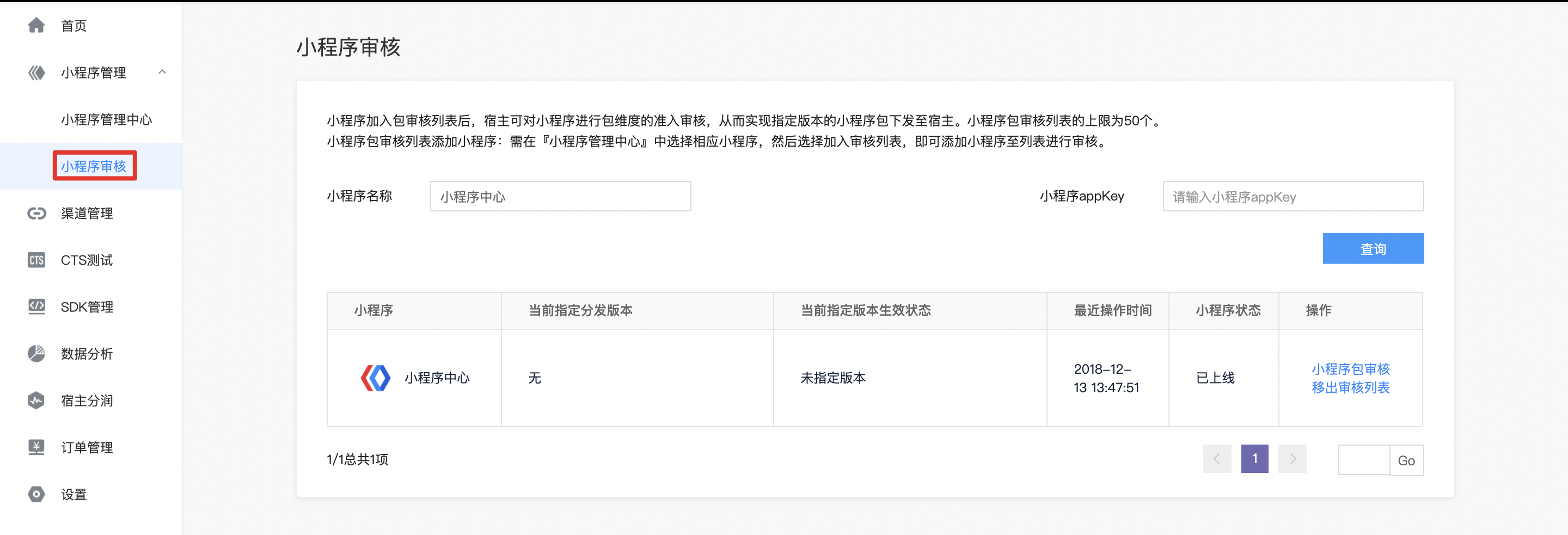Screen dimensions: 1568x535
Task: Click the SDK管理 code icon
Action: pyautogui.click(x=36, y=307)
